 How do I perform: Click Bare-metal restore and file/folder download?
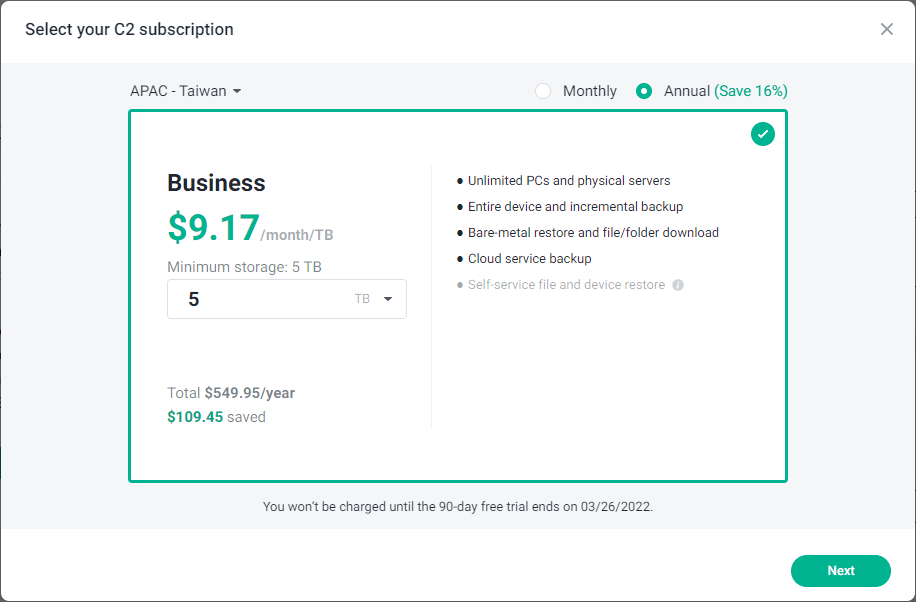tap(593, 233)
